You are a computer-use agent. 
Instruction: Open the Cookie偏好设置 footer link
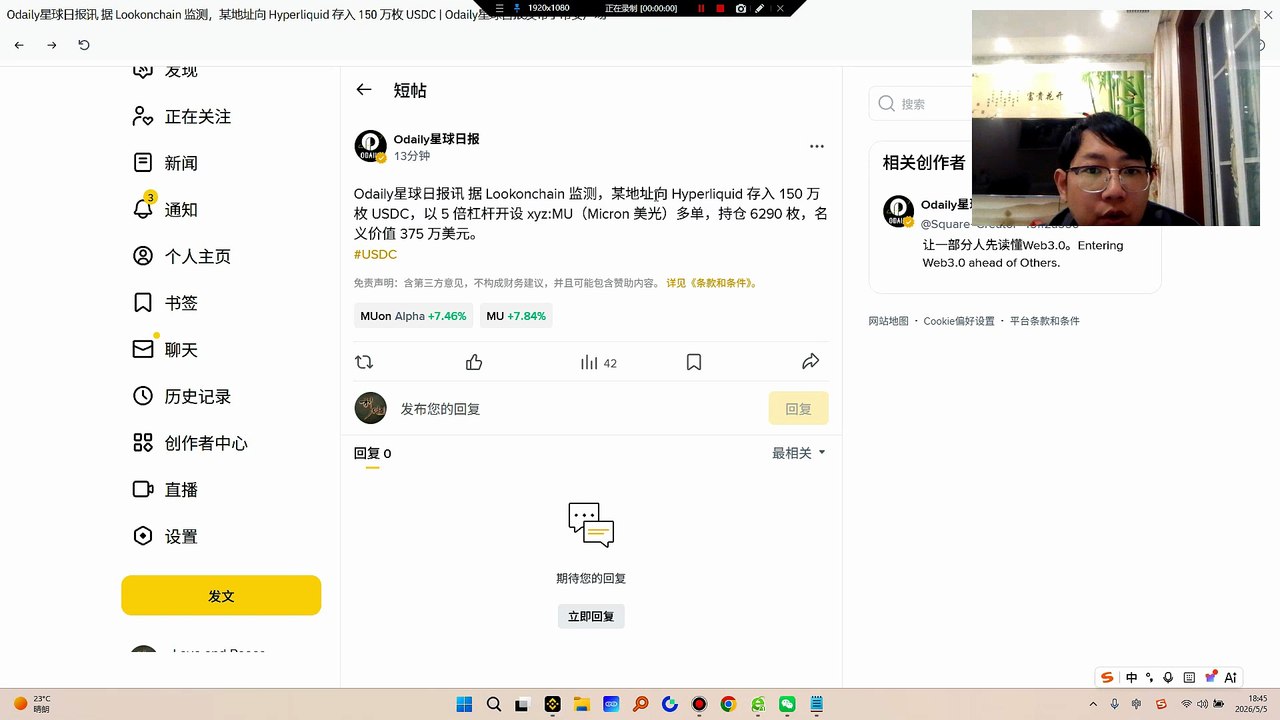pos(959,321)
